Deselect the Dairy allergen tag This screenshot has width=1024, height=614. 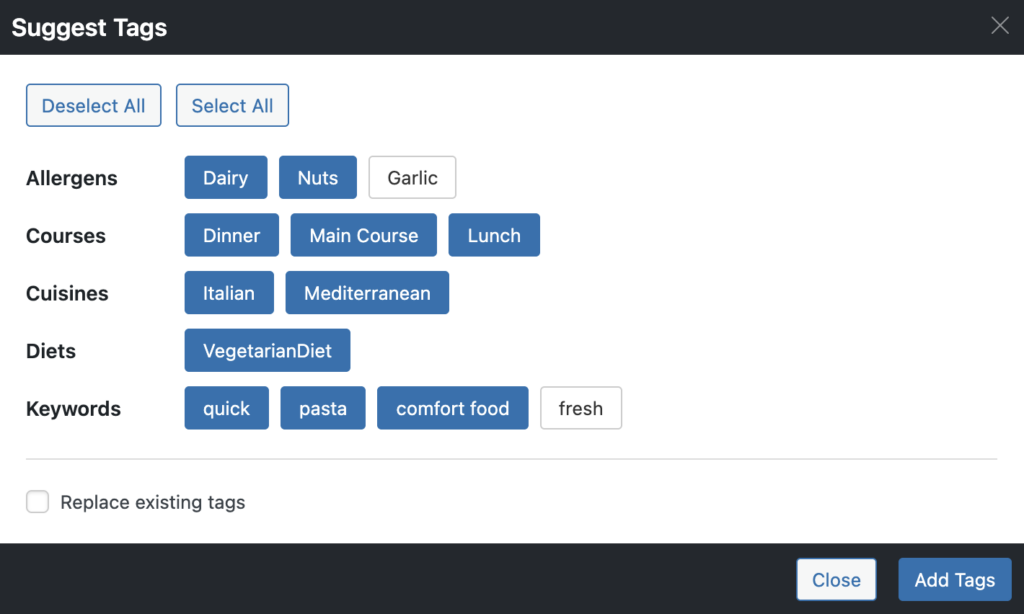pos(225,178)
